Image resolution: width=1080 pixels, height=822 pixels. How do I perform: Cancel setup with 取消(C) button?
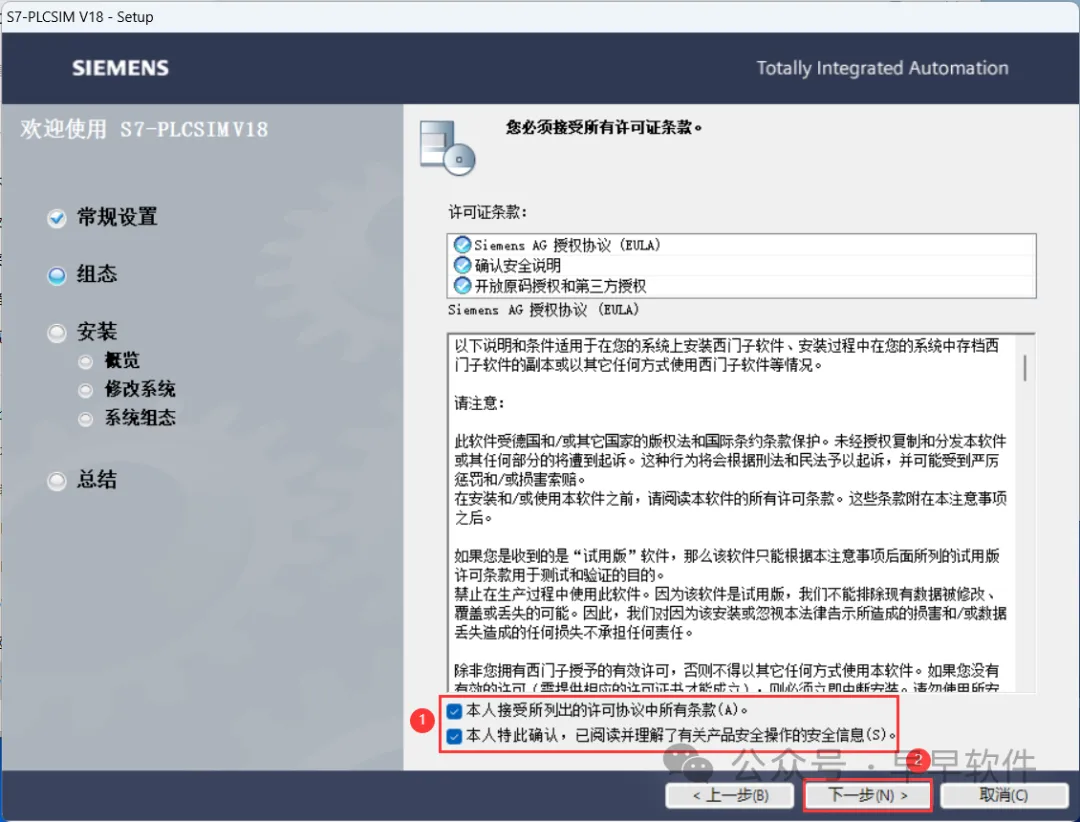(x=1004, y=795)
